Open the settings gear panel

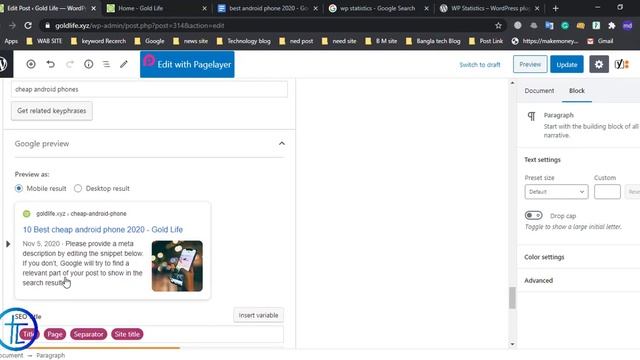click(598, 64)
